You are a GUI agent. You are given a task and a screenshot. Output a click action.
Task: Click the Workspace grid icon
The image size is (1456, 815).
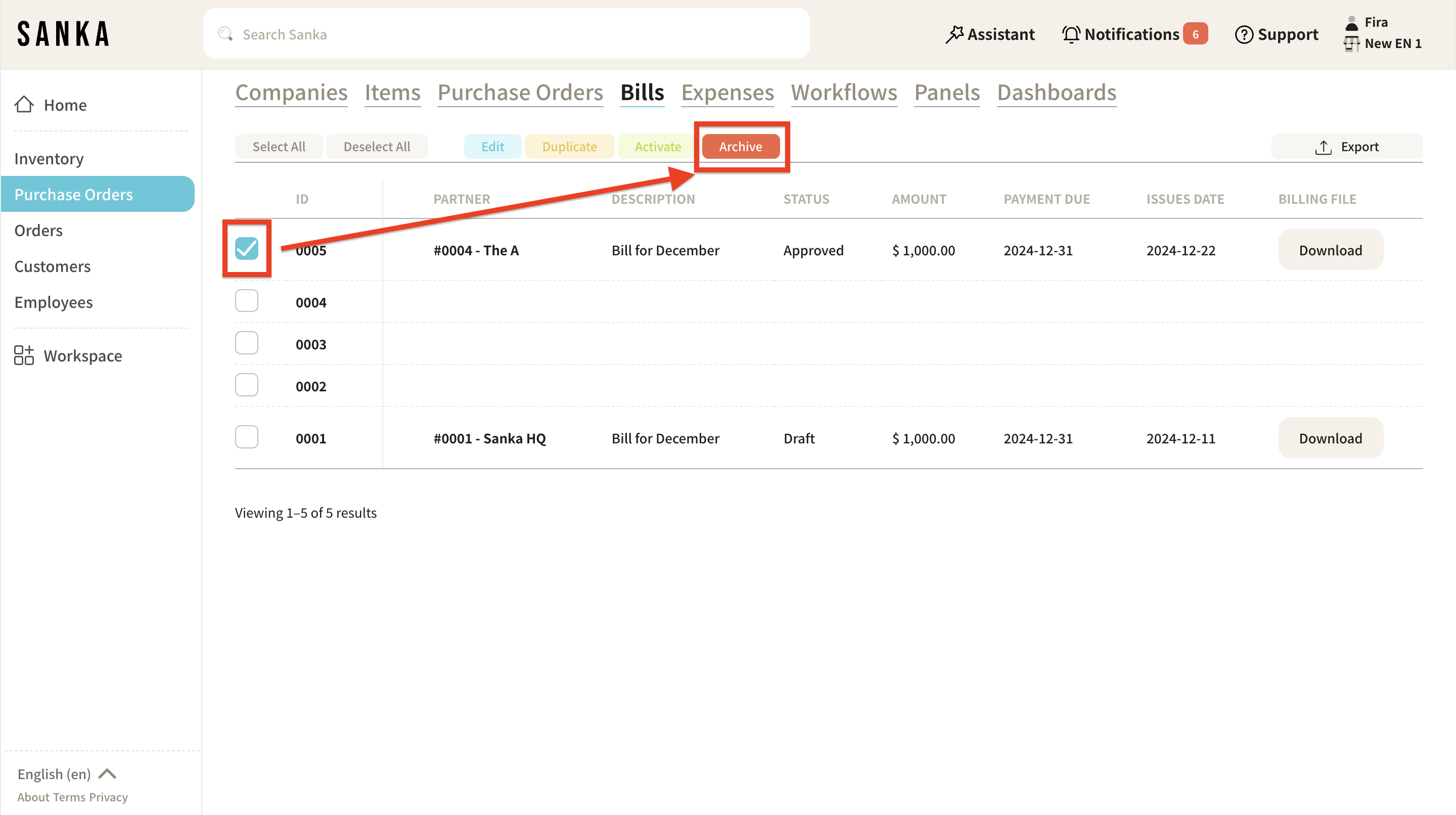click(x=24, y=355)
